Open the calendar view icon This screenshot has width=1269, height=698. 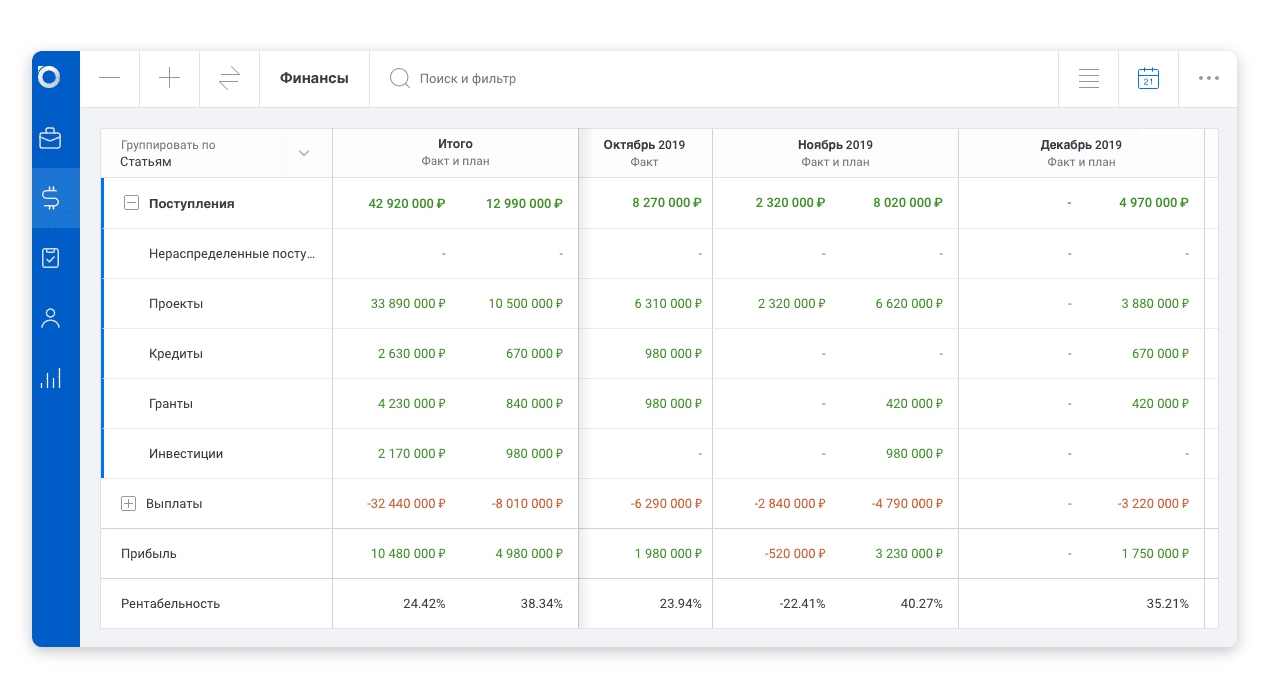1148,78
